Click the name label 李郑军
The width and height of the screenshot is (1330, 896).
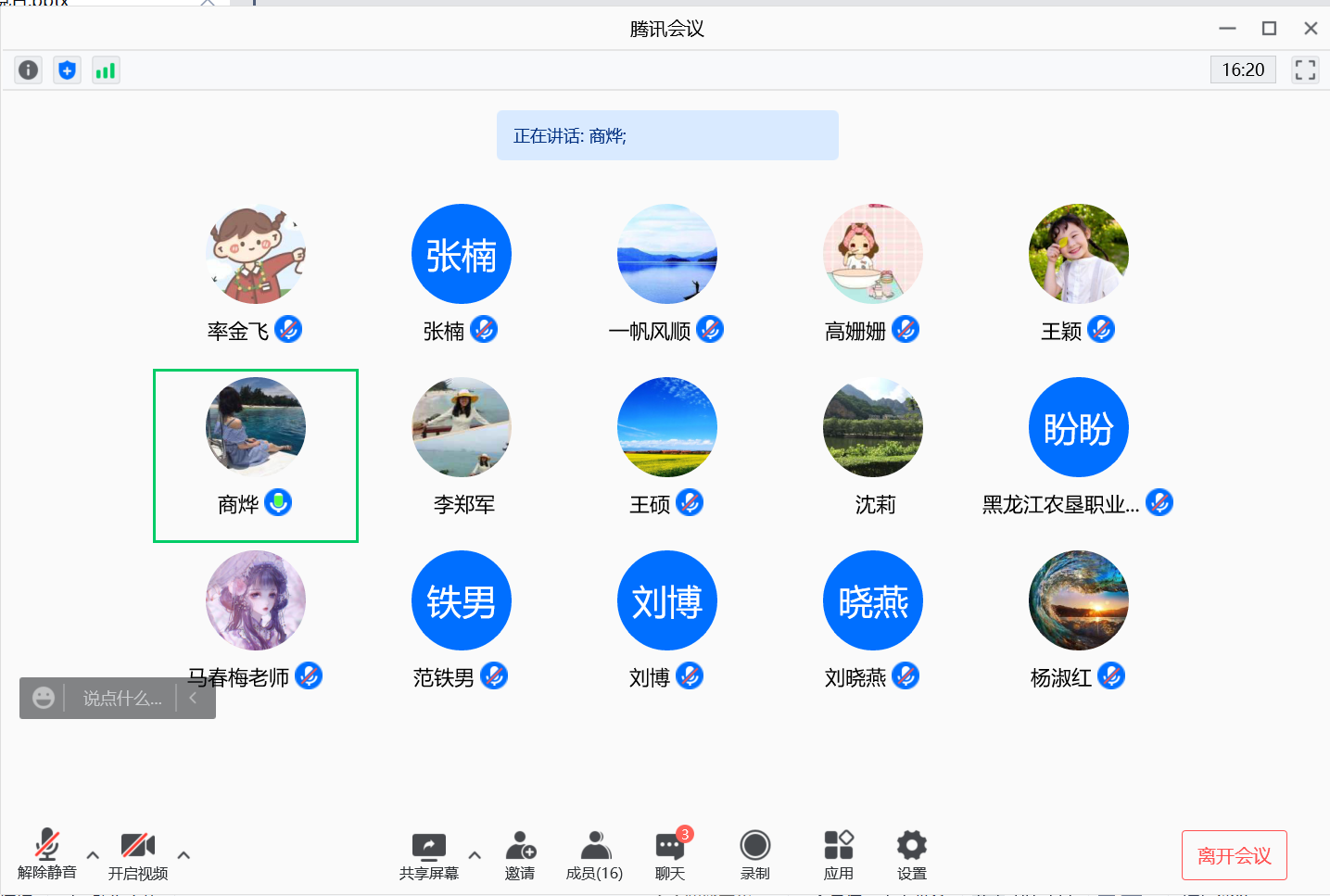[464, 504]
